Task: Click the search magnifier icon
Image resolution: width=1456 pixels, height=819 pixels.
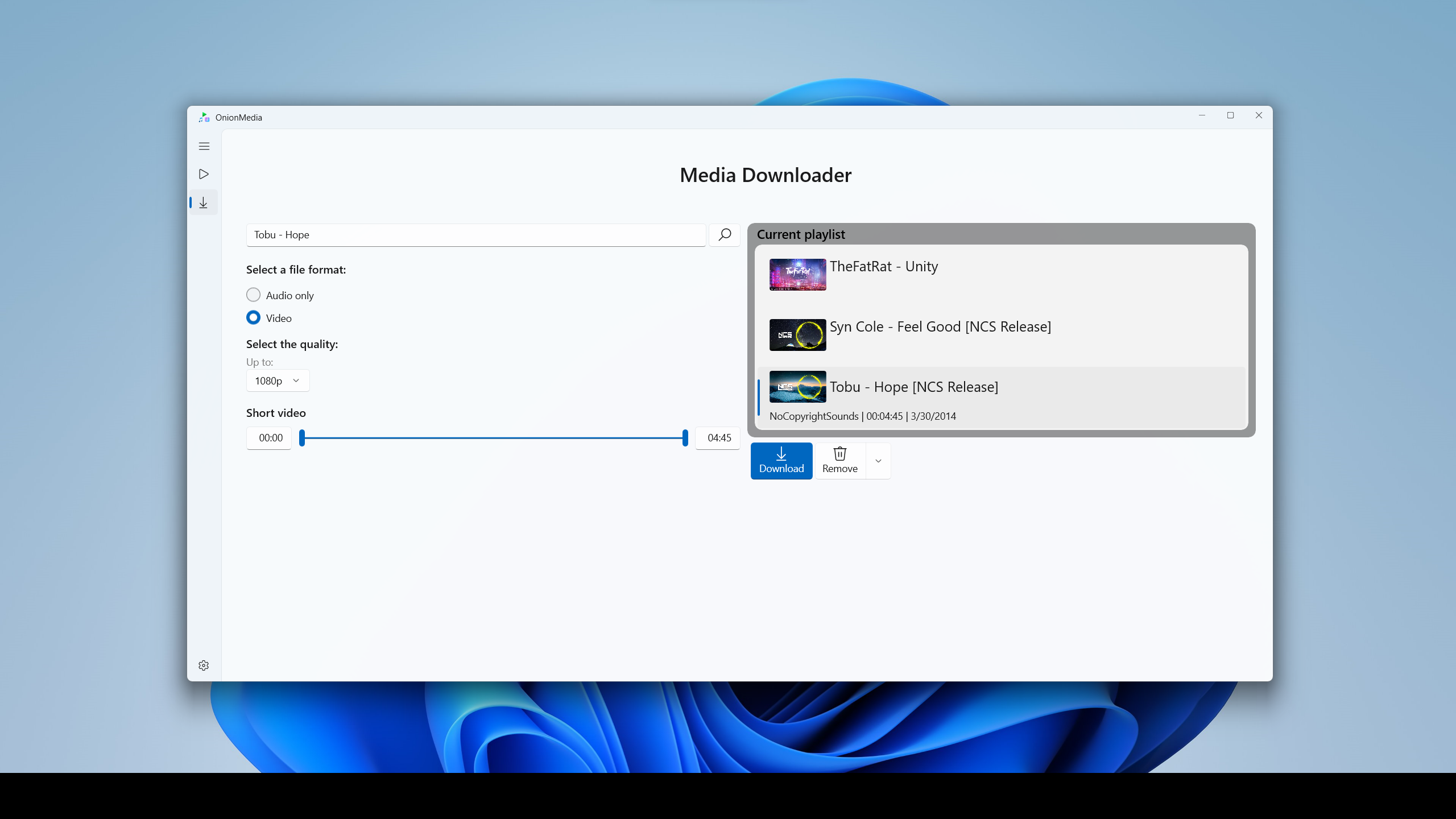Action: pos(725,235)
